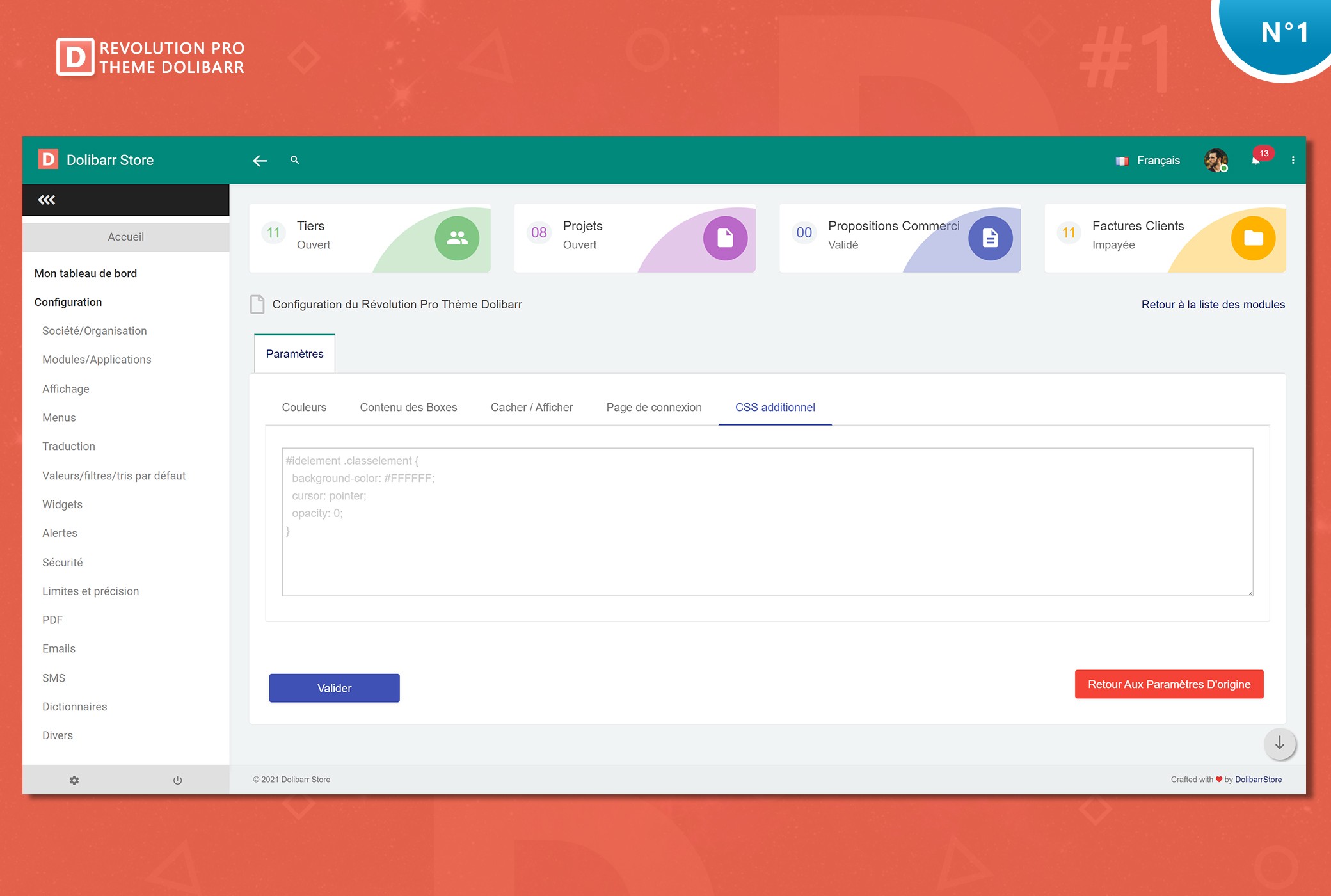This screenshot has width=1331, height=896.
Task: Open the Français language selector
Action: tap(1149, 161)
